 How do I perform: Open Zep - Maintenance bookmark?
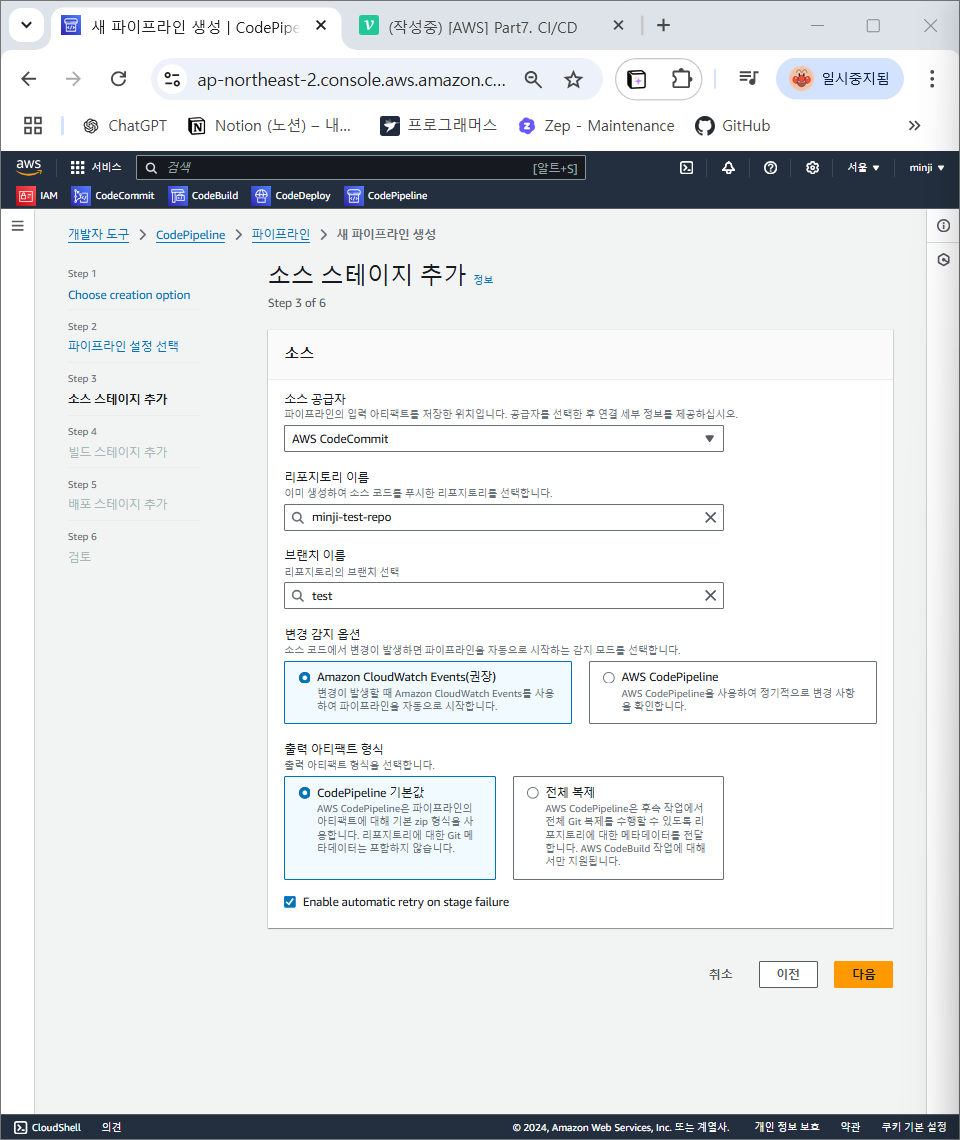[x=596, y=126]
